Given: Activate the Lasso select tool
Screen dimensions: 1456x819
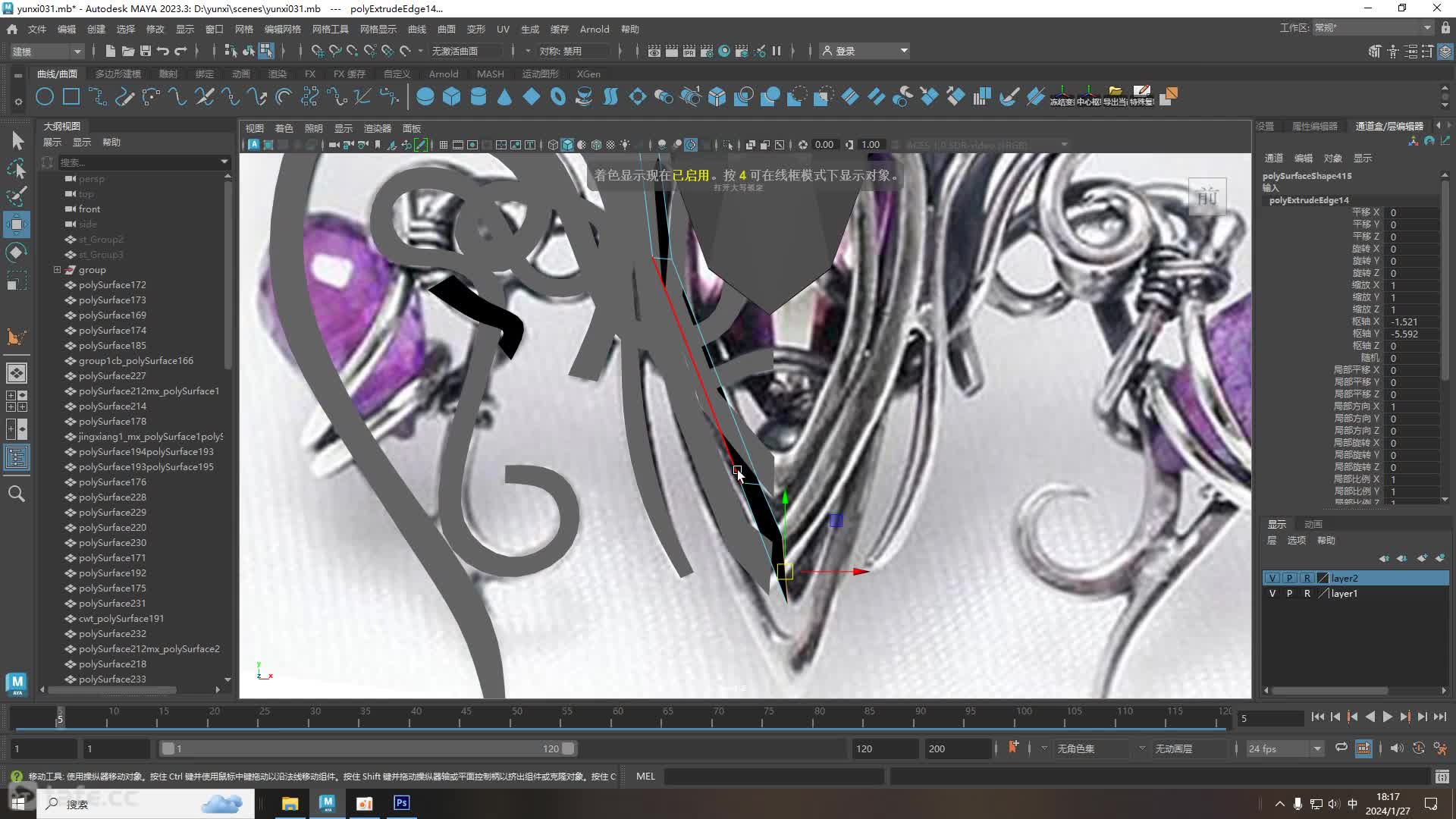Looking at the screenshot, I should click(17, 168).
